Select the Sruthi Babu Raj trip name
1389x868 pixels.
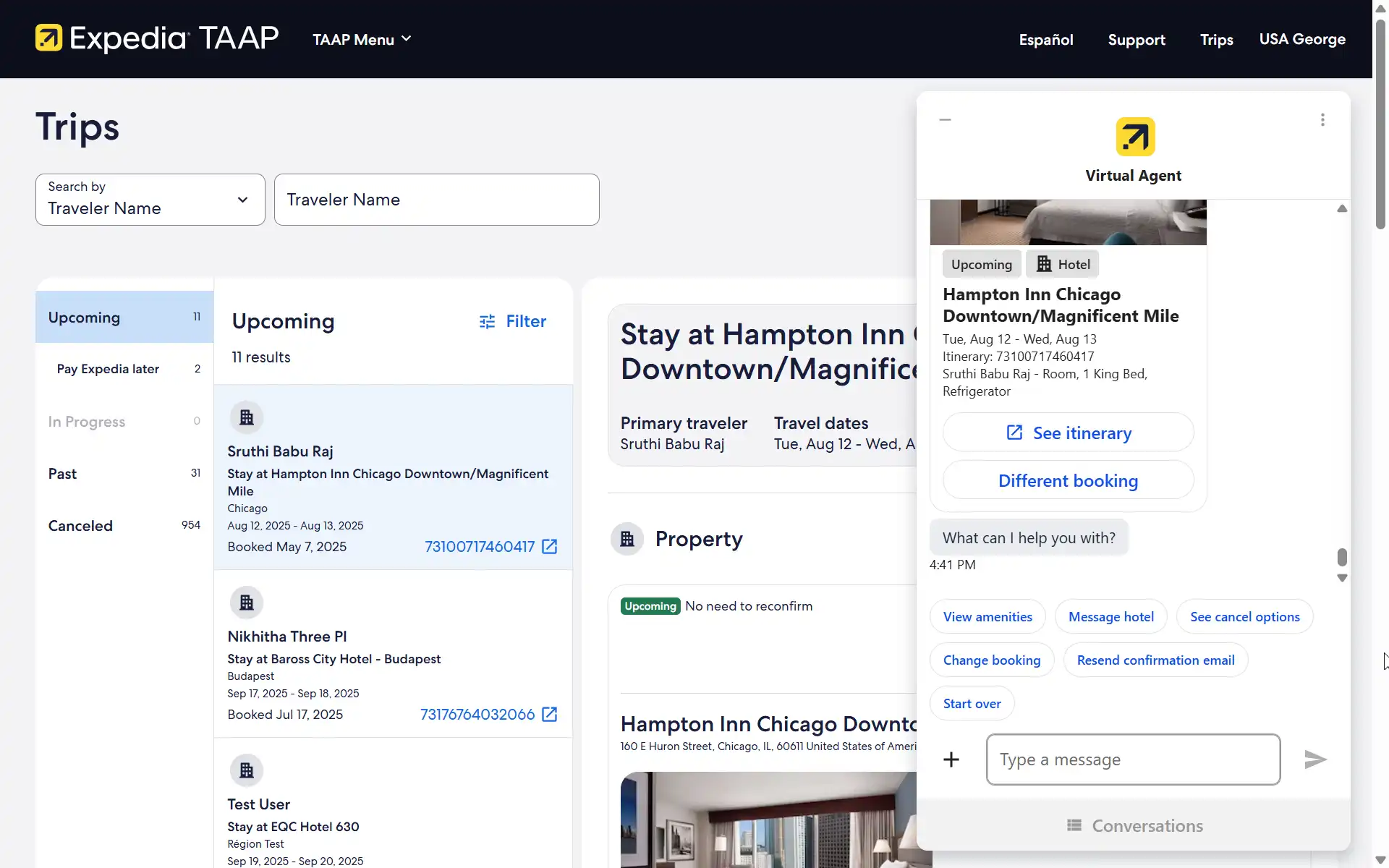(280, 451)
